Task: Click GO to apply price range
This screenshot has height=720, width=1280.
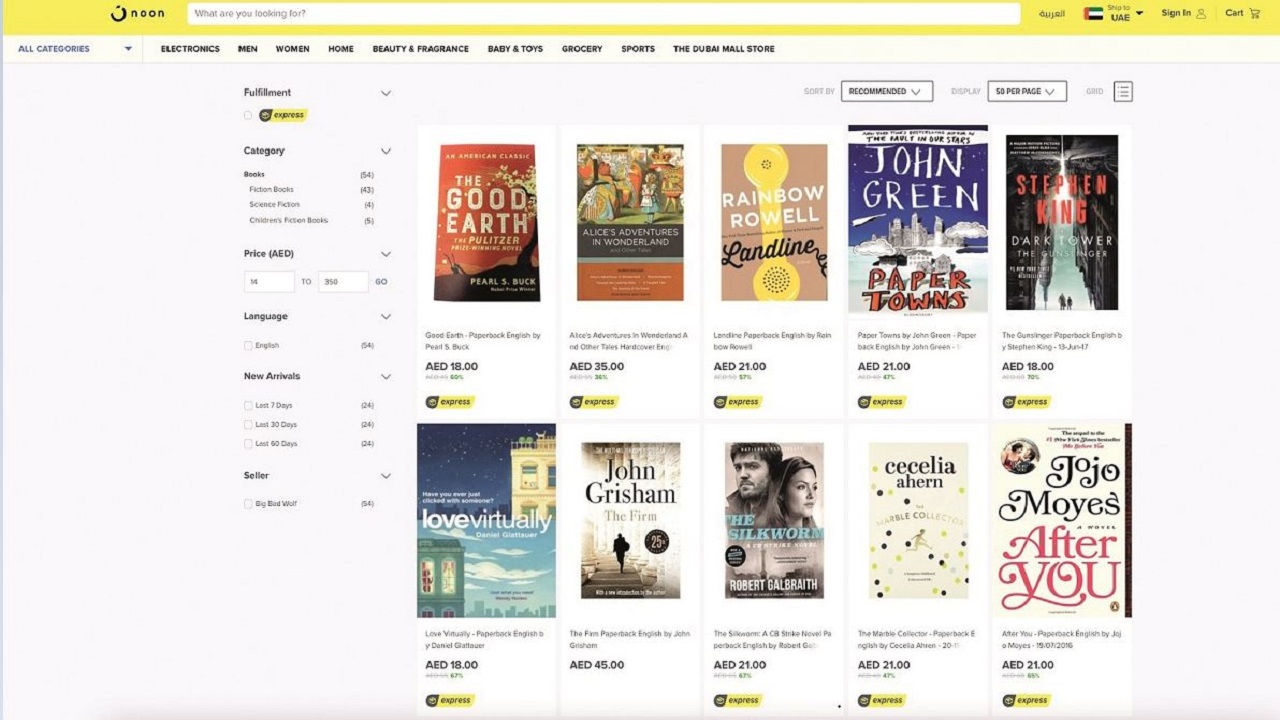Action: (381, 282)
